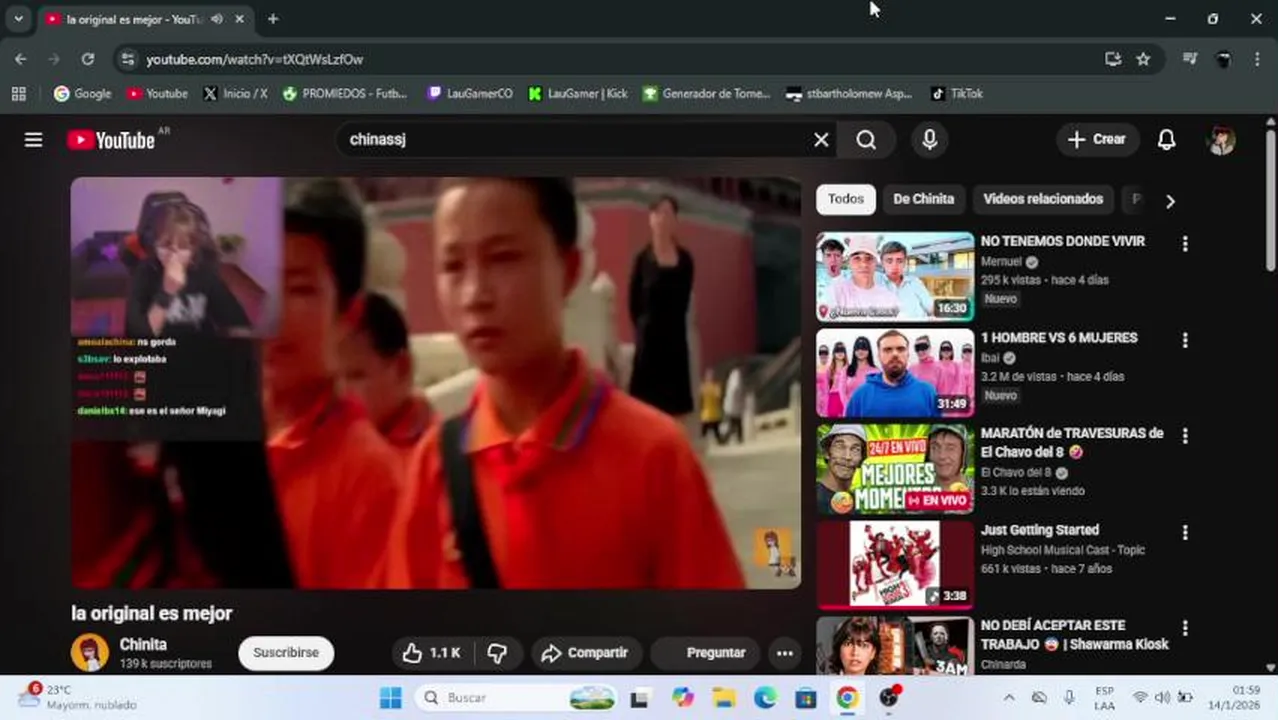The width and height of the screenshot is (1278, 720).
Task: Mute the tab via speaker icon
Action: coord(217,19)
